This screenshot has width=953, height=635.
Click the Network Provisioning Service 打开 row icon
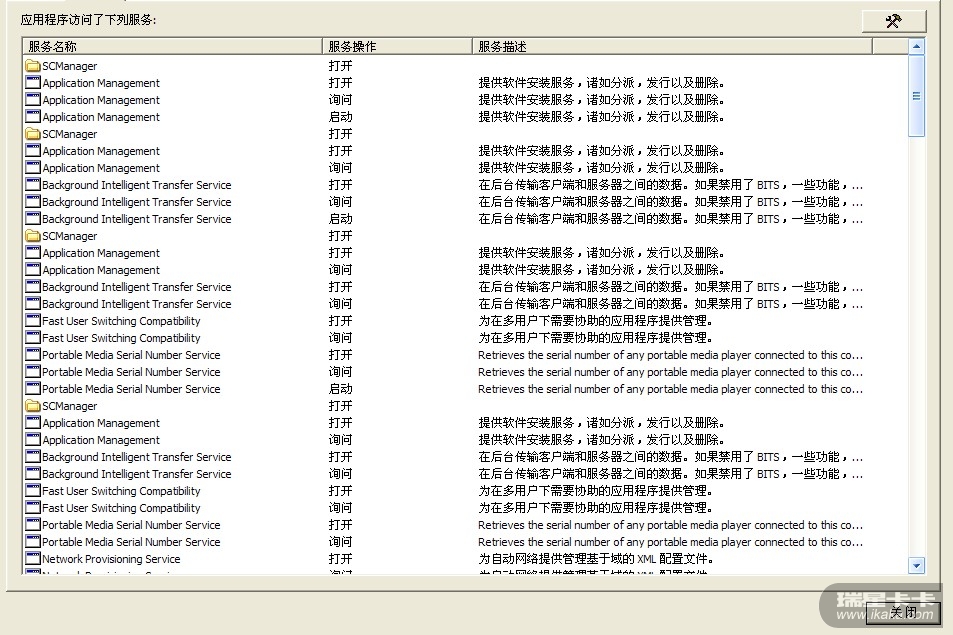point(33,558)
